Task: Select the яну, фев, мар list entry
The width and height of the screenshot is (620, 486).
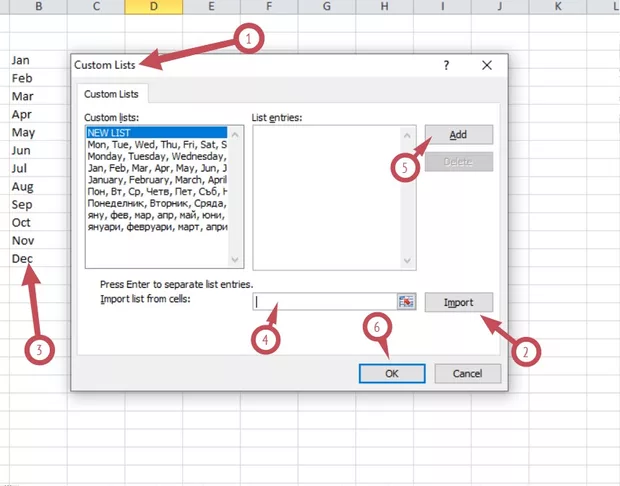Action: (157, 216)
